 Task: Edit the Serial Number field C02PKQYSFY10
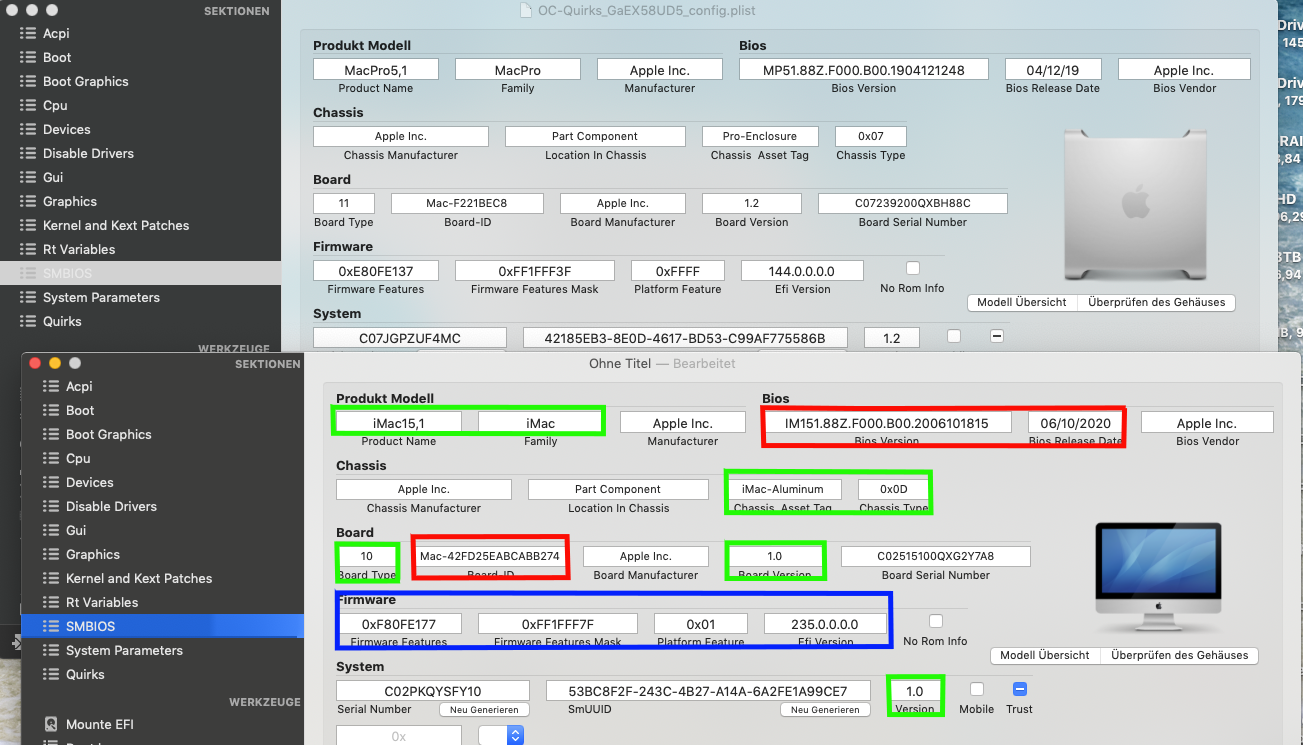point(433,691)
